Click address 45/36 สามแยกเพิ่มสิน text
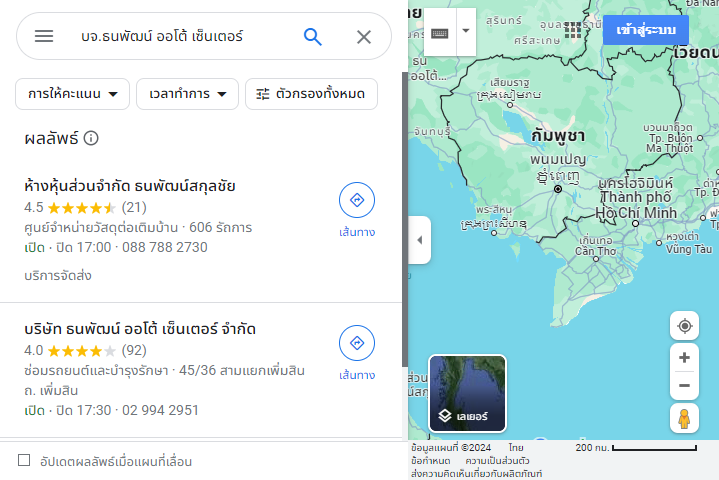Viewport: 719px width, 480px height. (242, 370)
